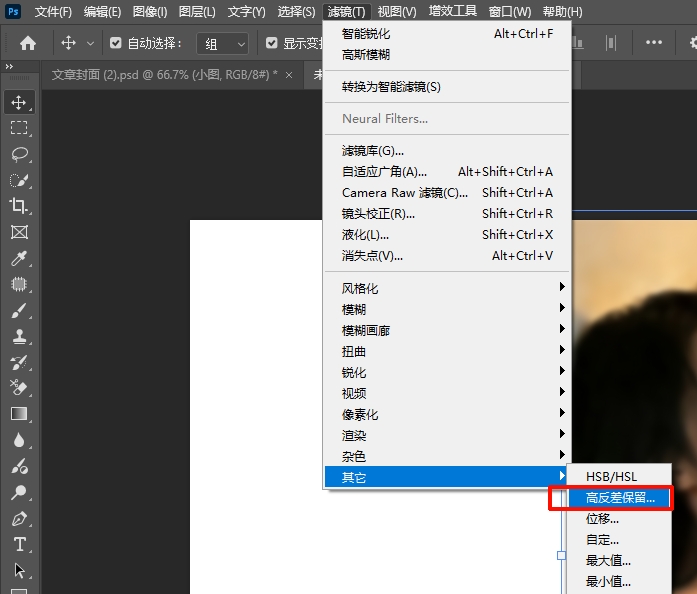This screenshot has width=697, height=594.
Task: Open the 组 auto-select dropdown
Action: [x=225, y=43]
